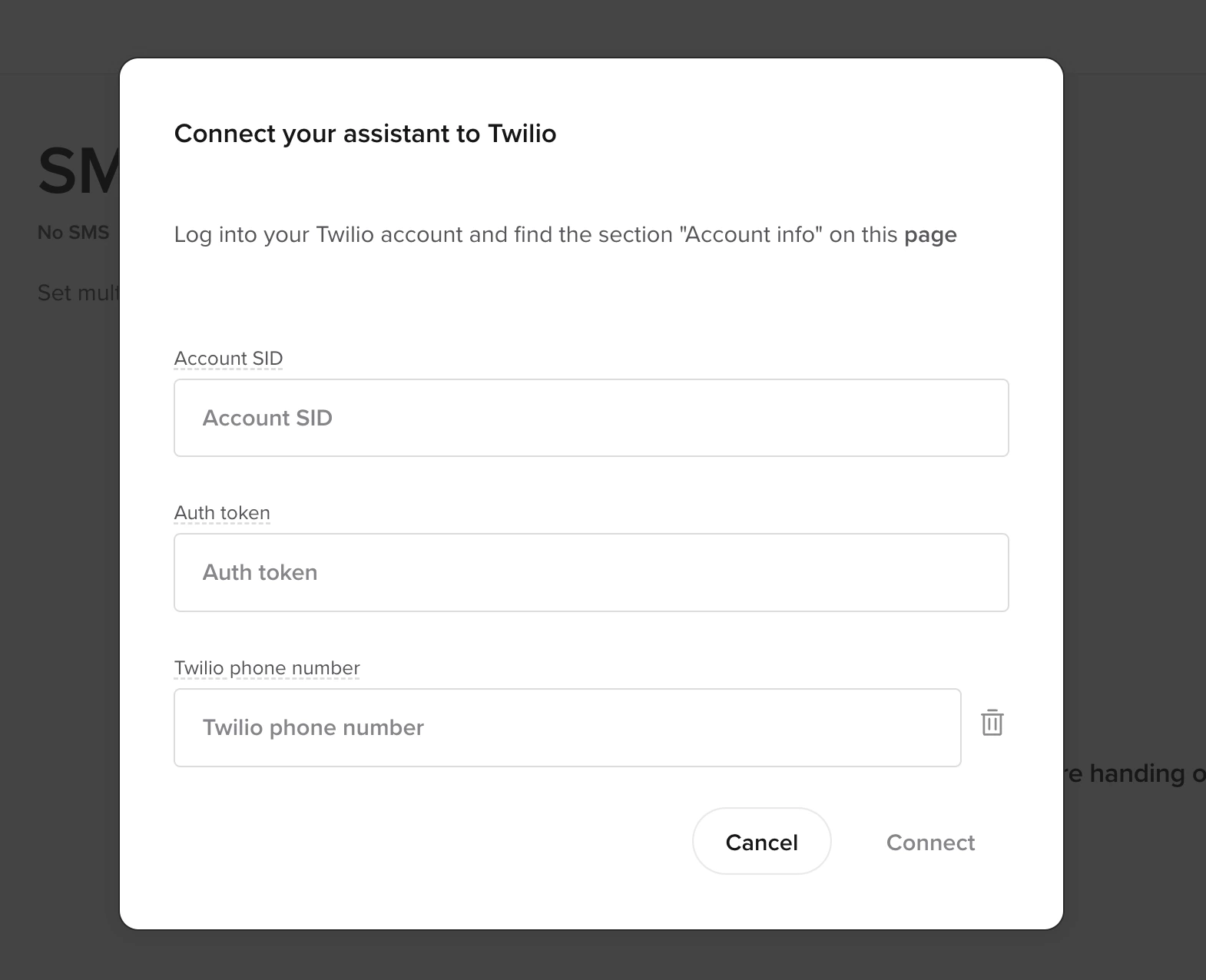Click the Account SID placeholder text

[x=267, y=418]
